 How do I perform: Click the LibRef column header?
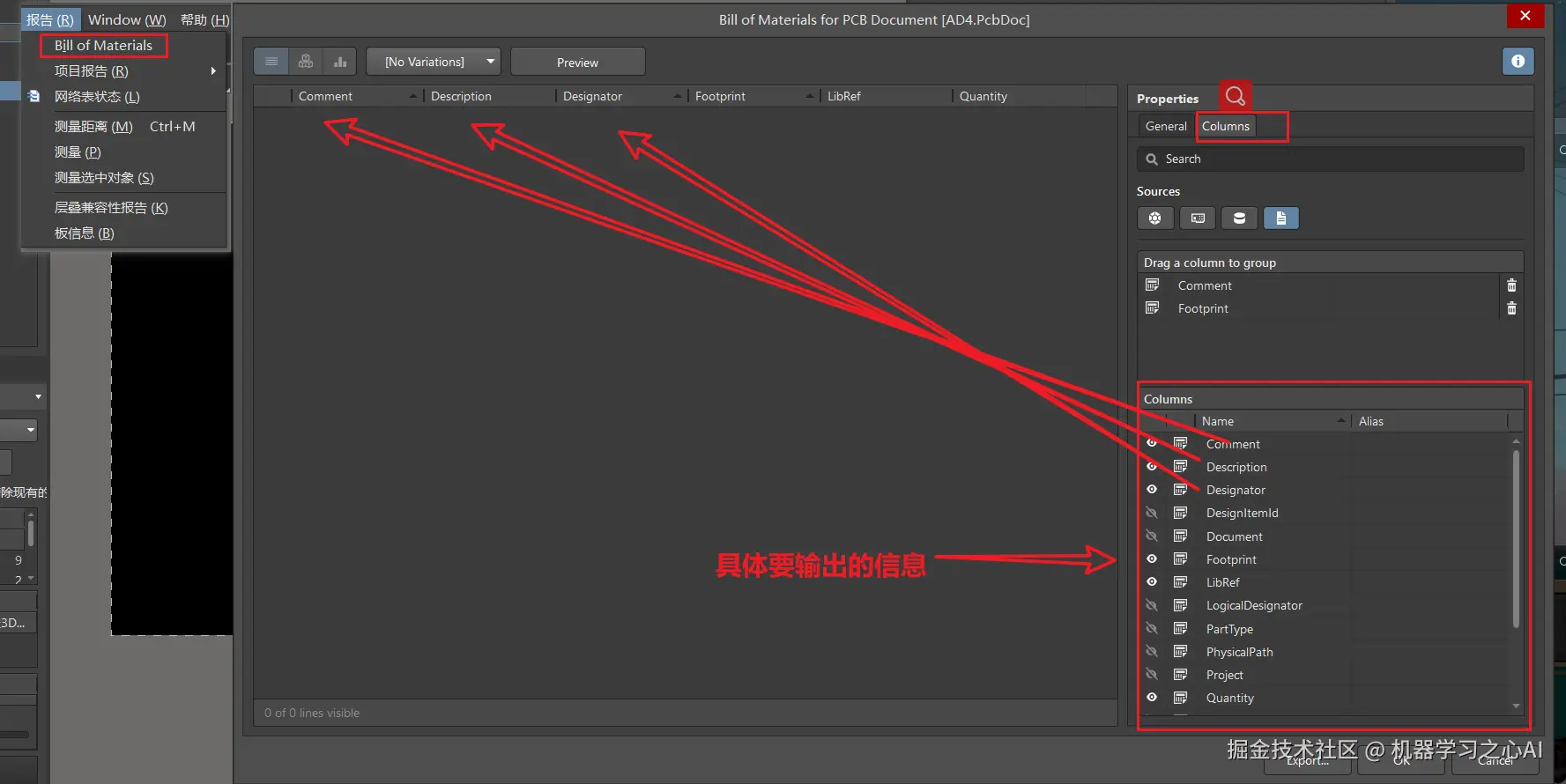point(887,96)
